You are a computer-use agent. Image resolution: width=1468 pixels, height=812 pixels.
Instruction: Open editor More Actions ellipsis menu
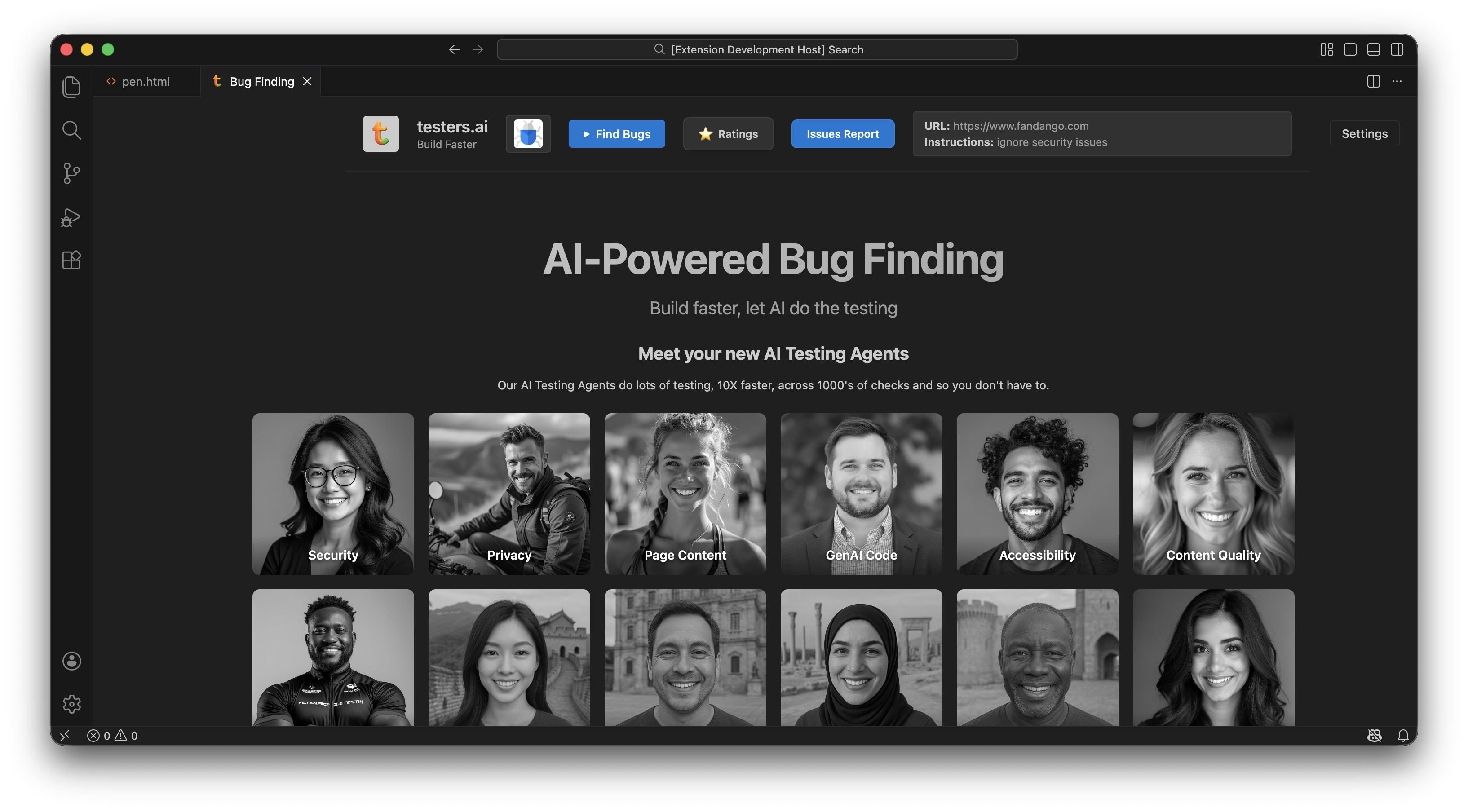click(1397, 81)
